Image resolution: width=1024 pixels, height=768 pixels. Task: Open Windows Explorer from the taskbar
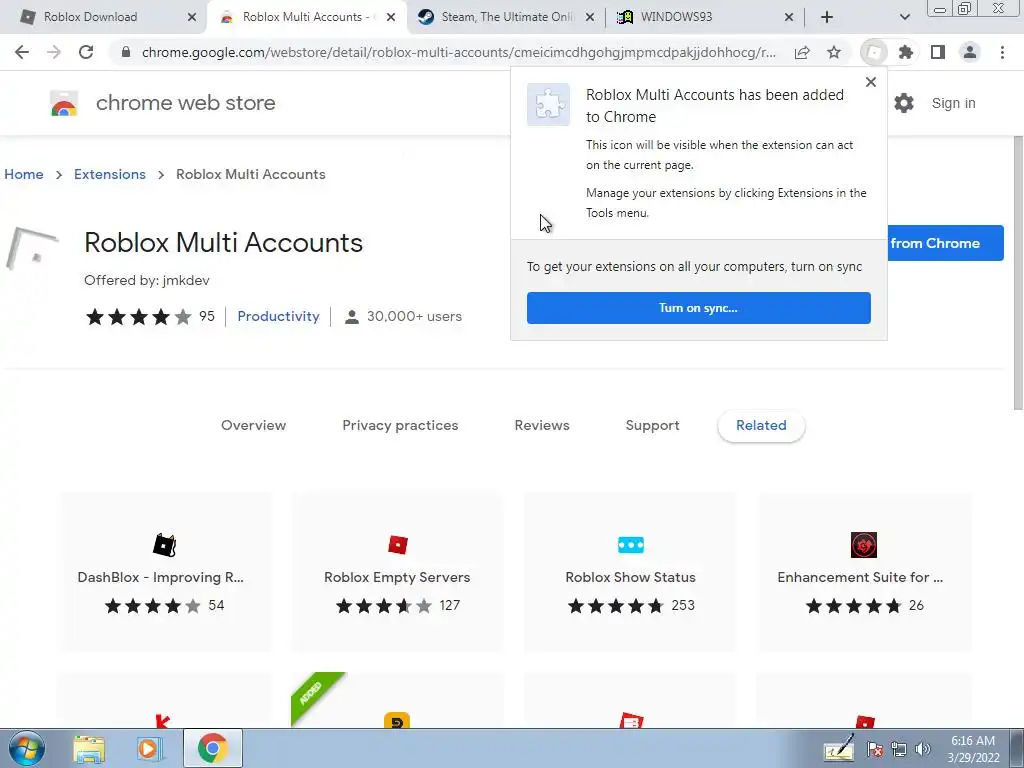(x=89, y=748)
